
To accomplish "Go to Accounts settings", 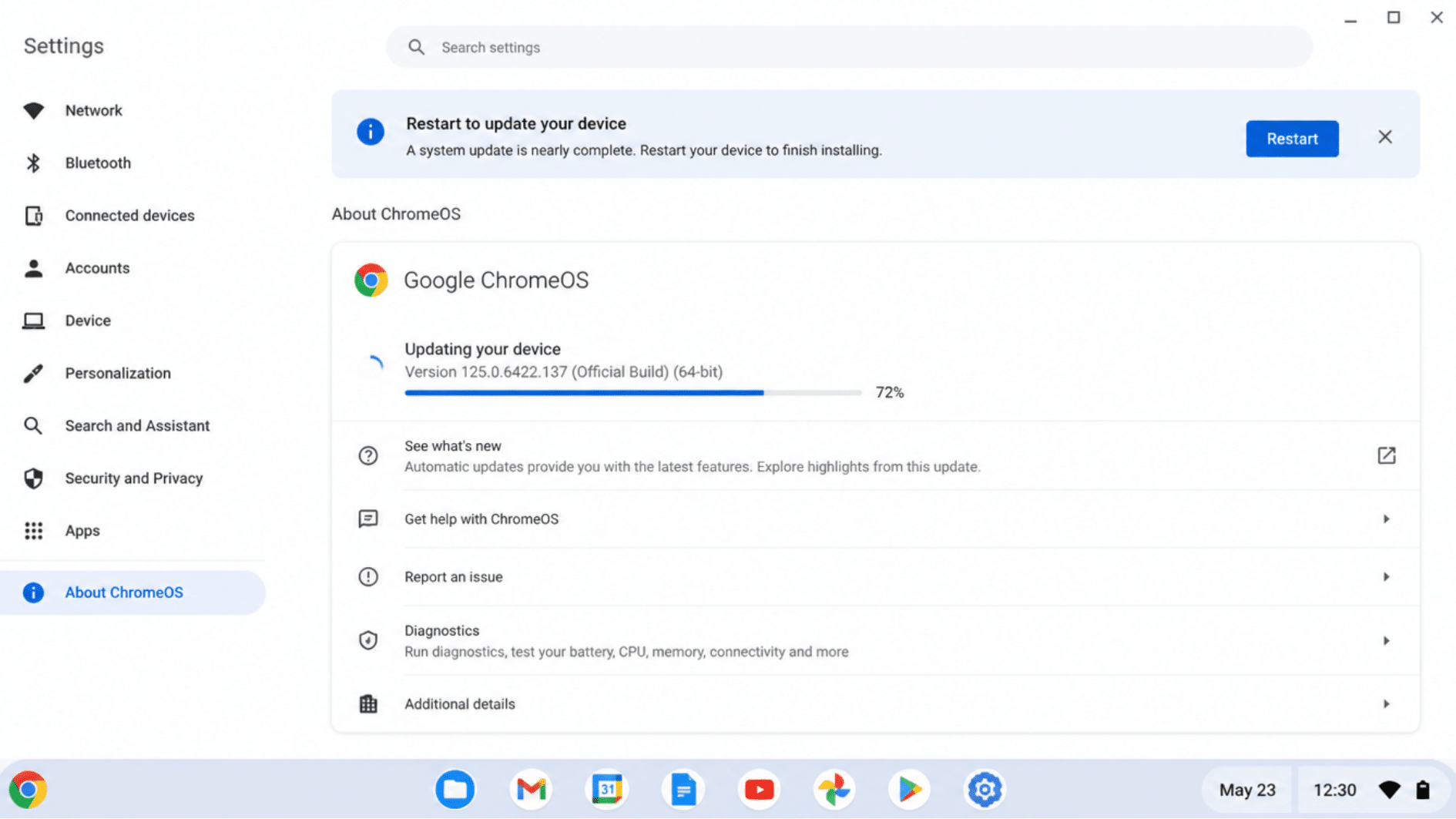I will pyautogui.click(x=97, y=267).
